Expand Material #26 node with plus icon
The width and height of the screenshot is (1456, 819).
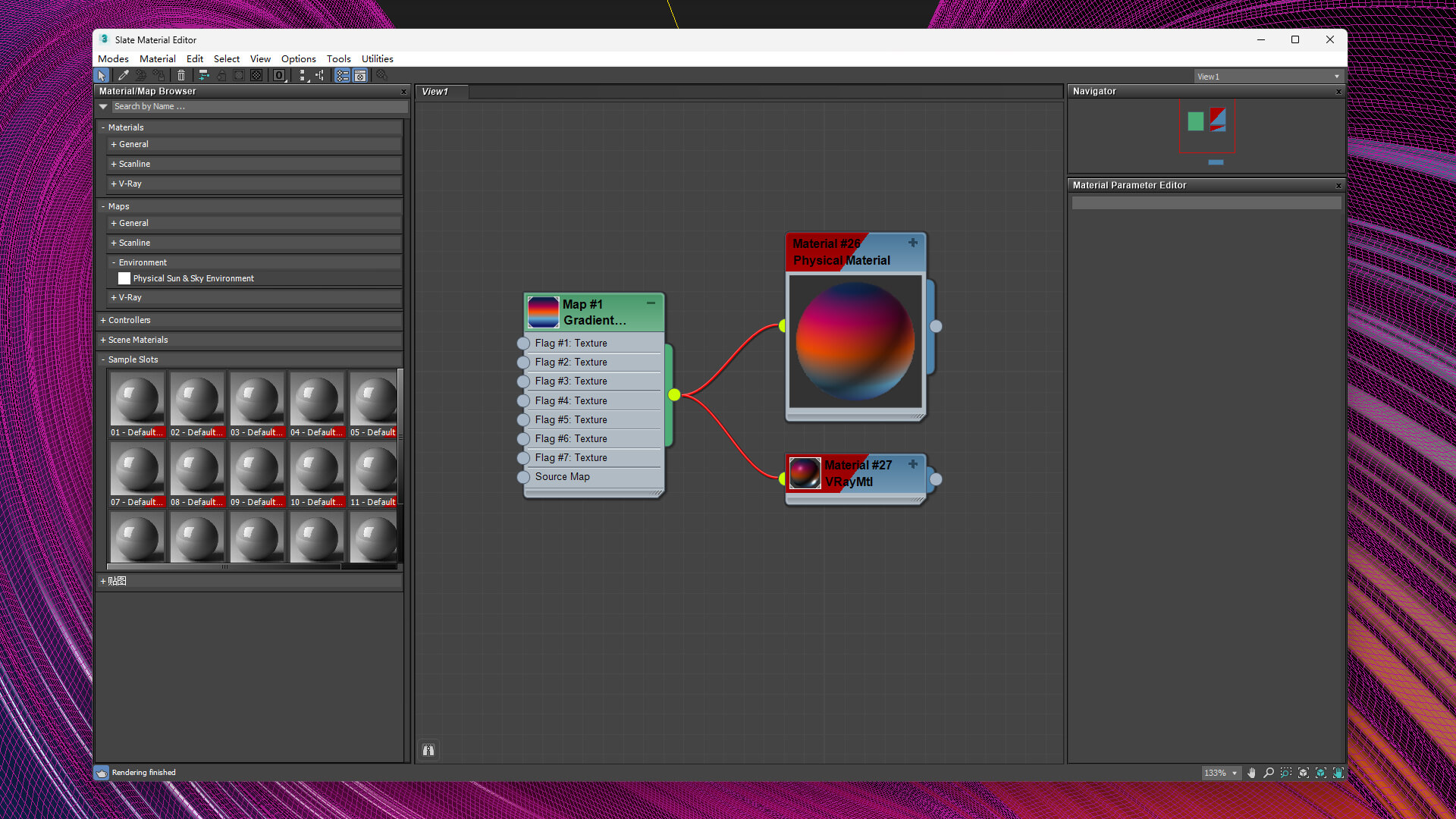point(913,243)
